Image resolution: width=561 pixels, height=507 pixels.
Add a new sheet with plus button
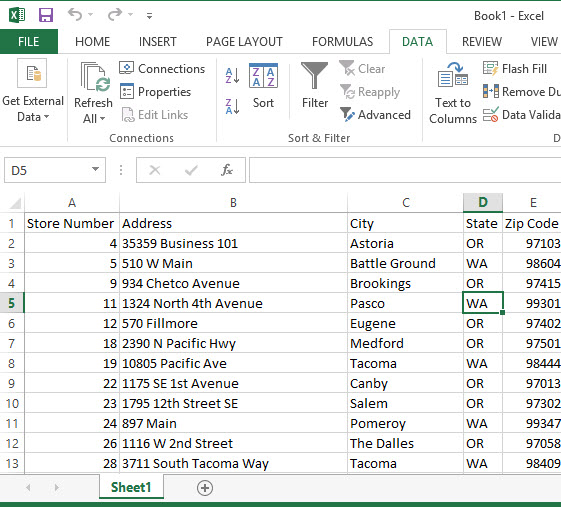205,488
